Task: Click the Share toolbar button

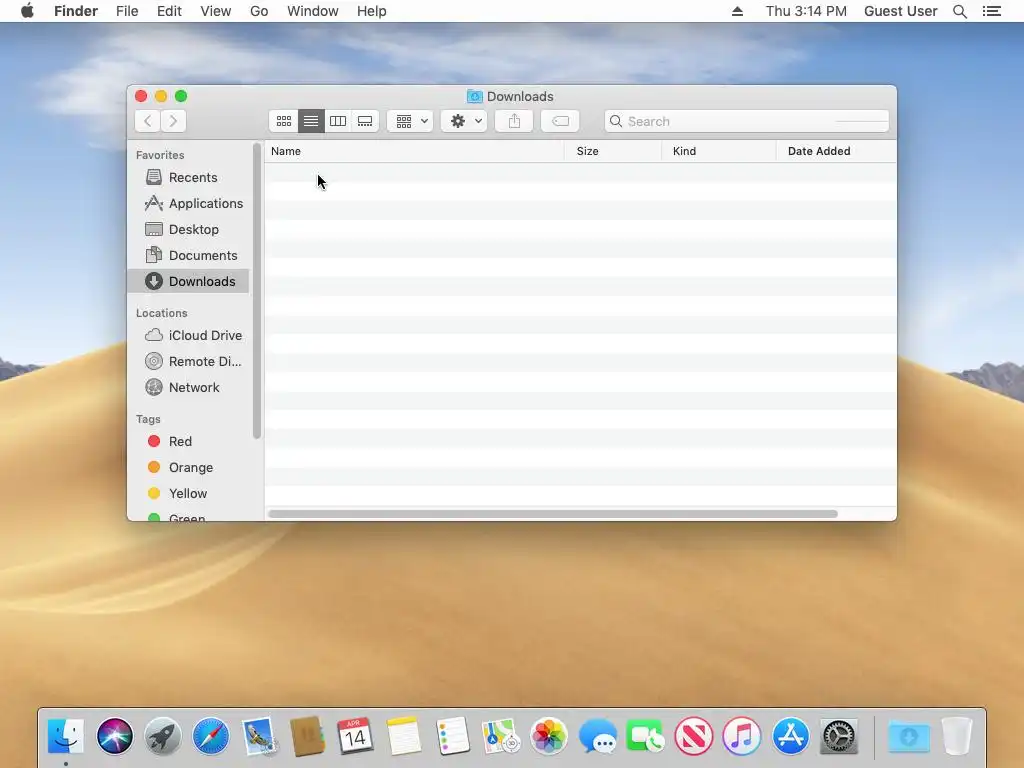Action: [514, 121]
